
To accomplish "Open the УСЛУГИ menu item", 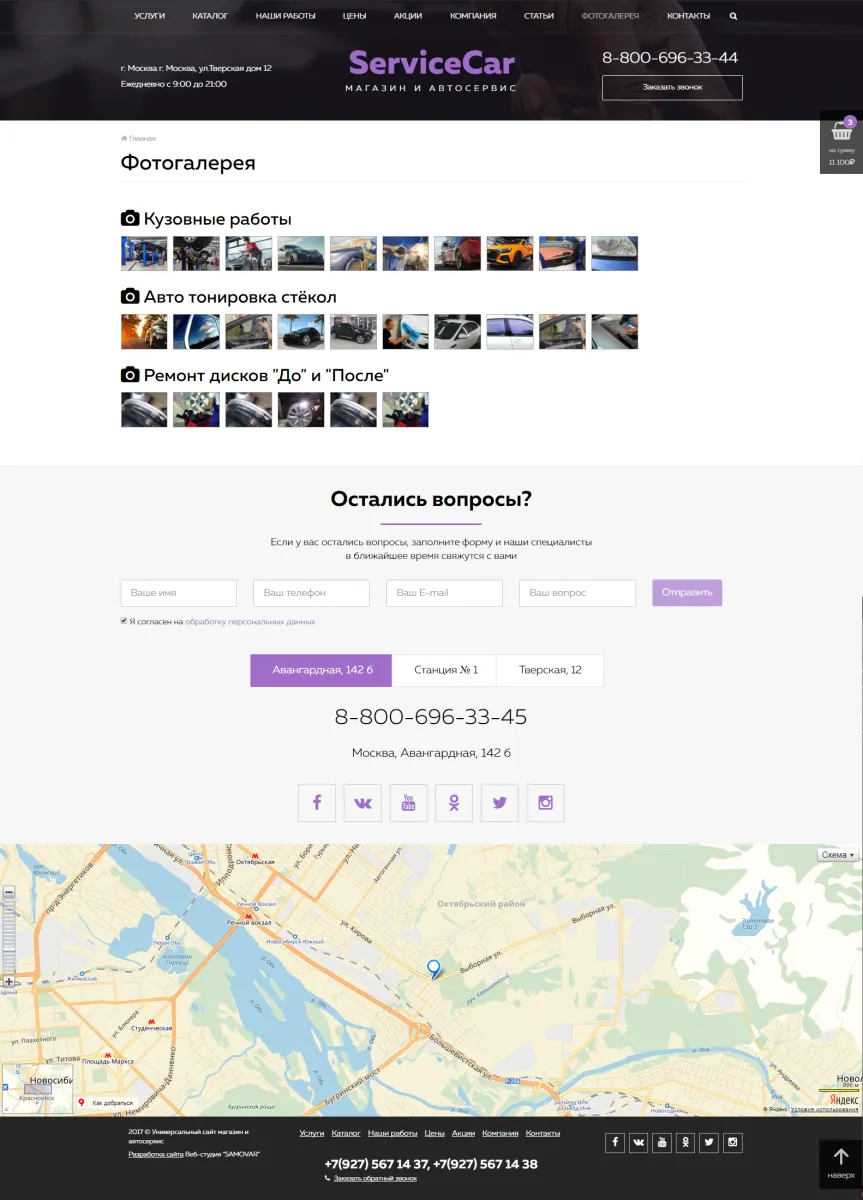I will [x=148, y=16].
